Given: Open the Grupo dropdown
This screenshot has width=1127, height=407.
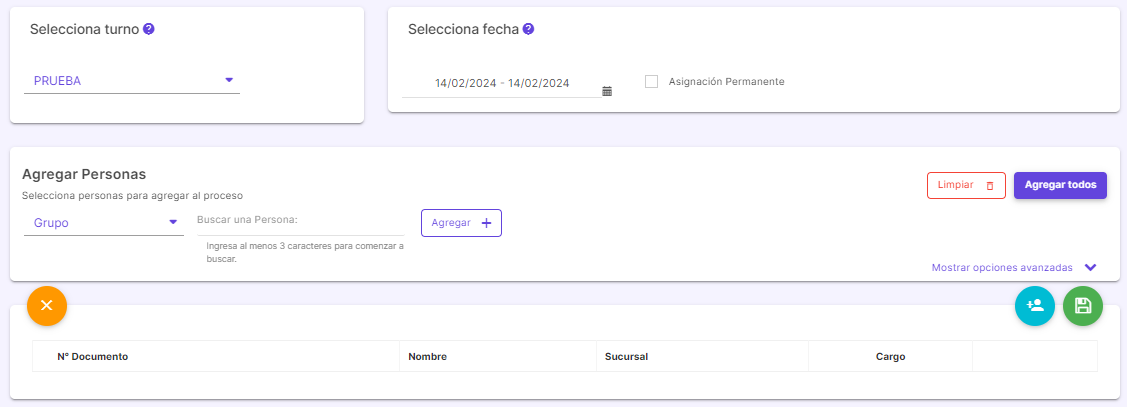Looking at the screenshot, I should [104, 223].
